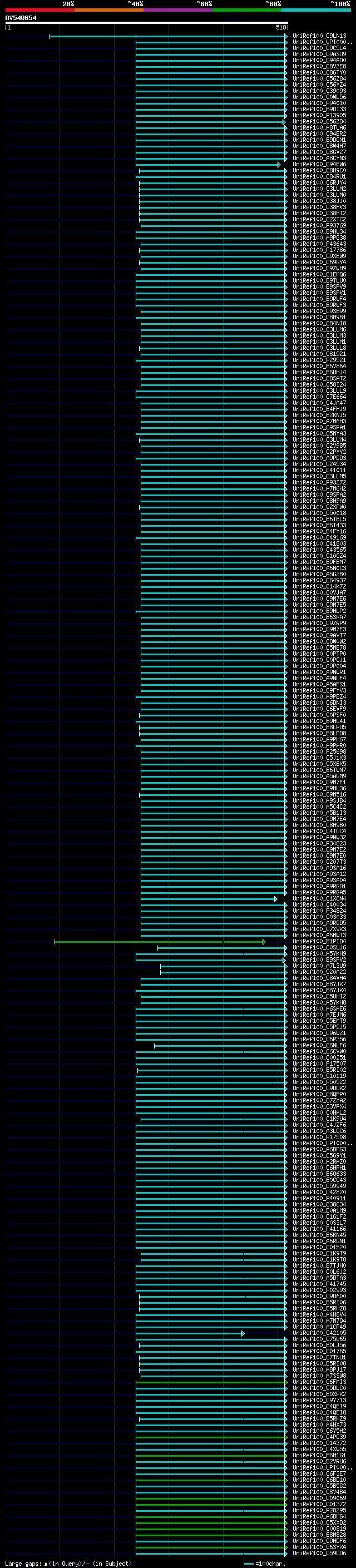
Task: Select UniRef100_P43643 label
Action: (319, 244)
